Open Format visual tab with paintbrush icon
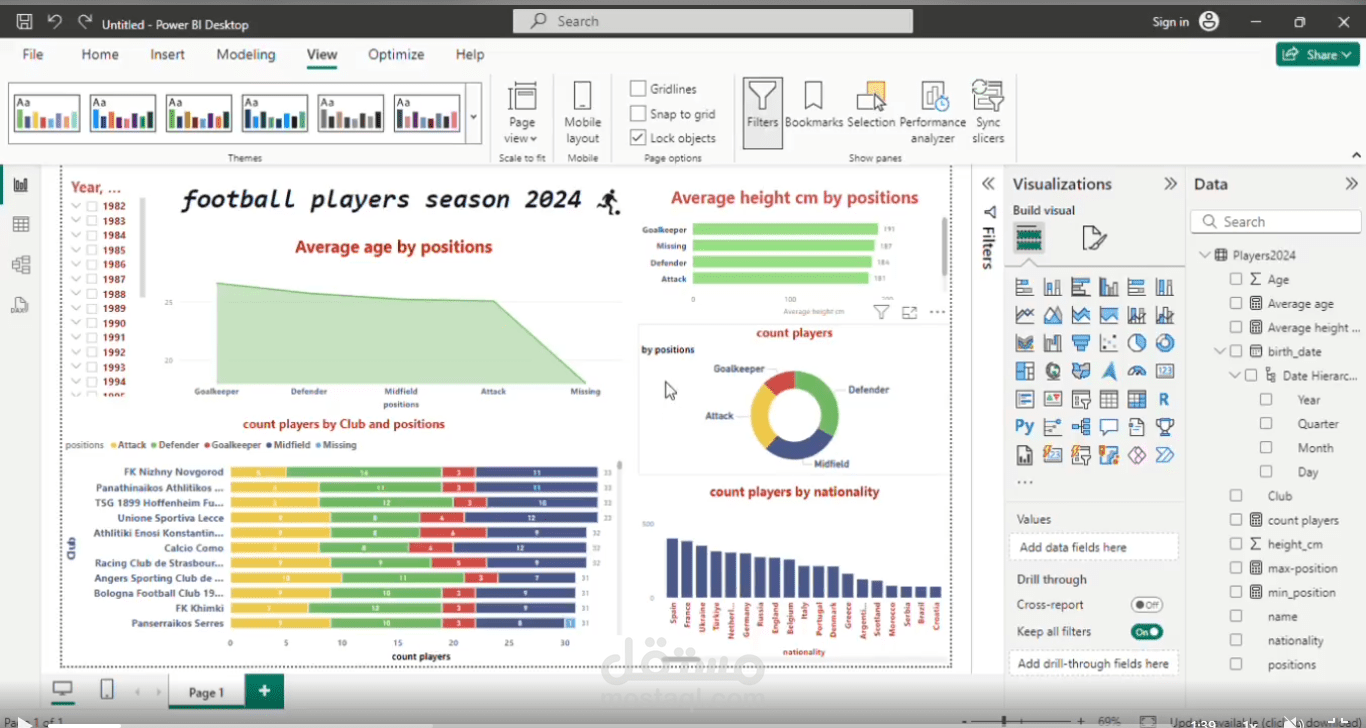The image size is (1366, 728). pyautogui.click(x=1094, y=238)
